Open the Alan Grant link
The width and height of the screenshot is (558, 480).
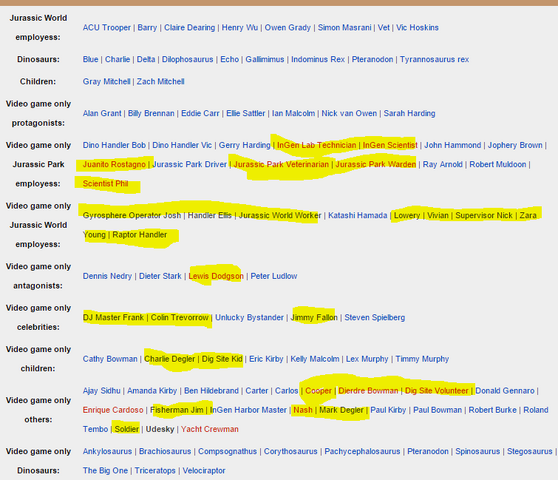click(x=102, y=114)
